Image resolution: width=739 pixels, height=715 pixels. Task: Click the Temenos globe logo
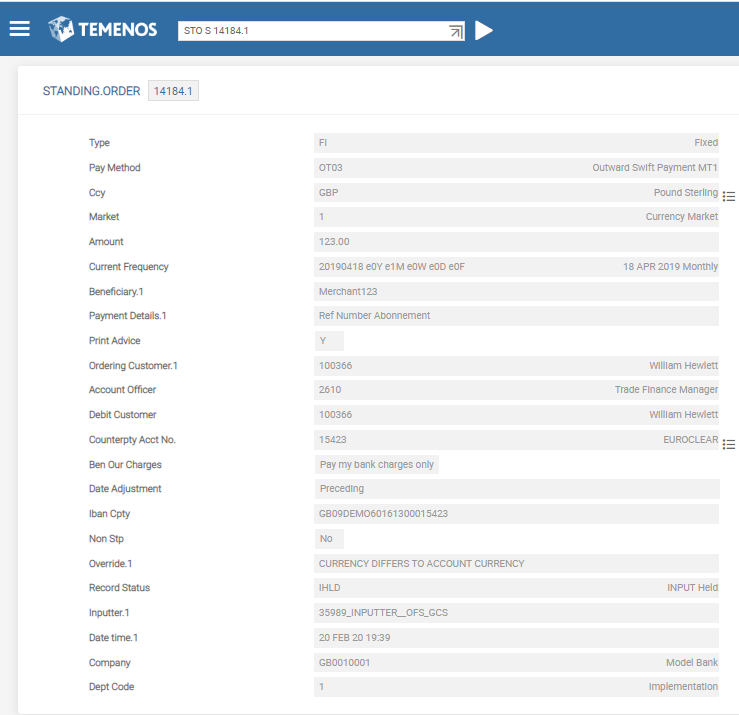point(61,29)
